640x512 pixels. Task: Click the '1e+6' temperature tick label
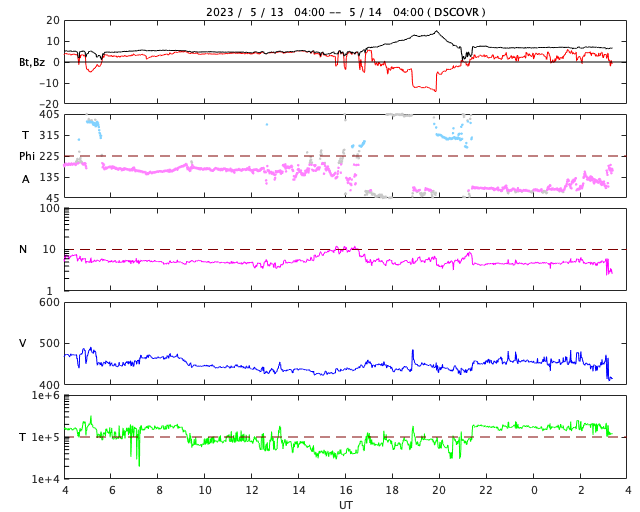46,395
